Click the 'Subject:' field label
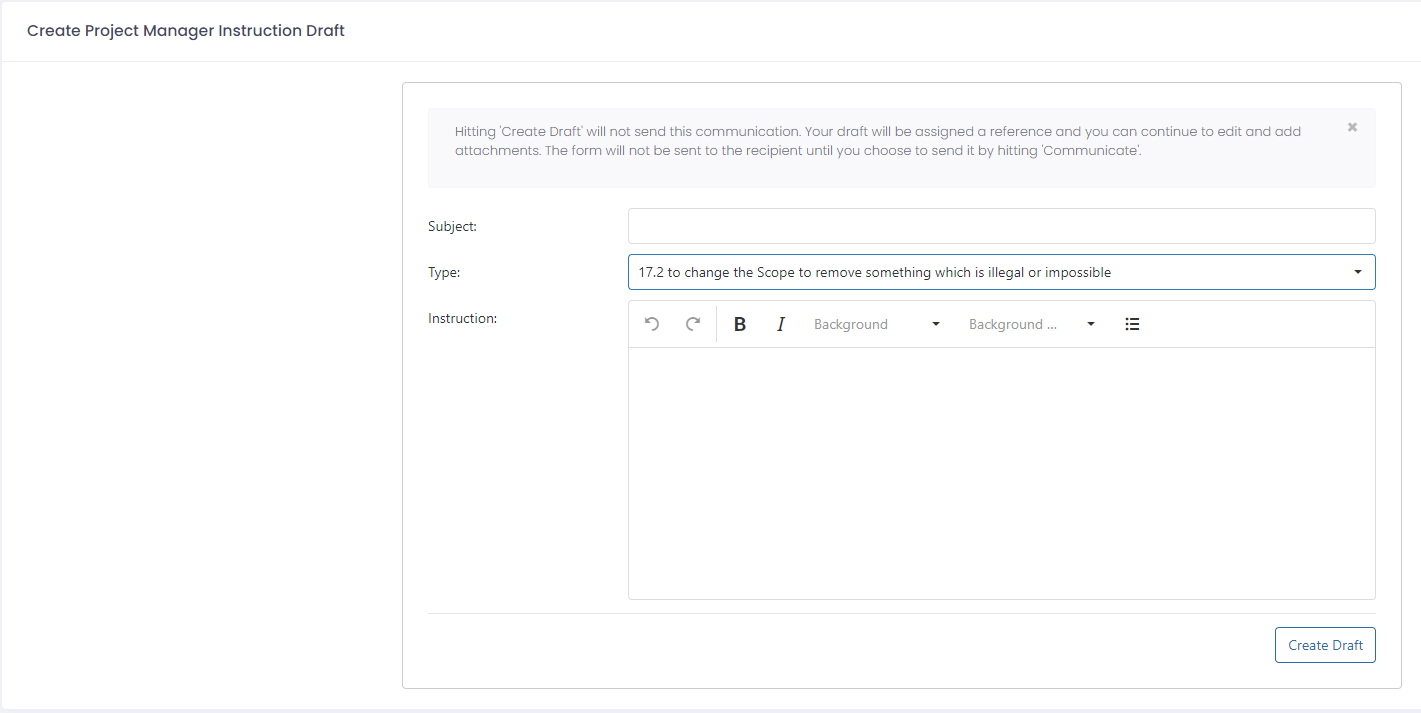The width and height of the screenshot is (1421, 713). coord(452,226)
